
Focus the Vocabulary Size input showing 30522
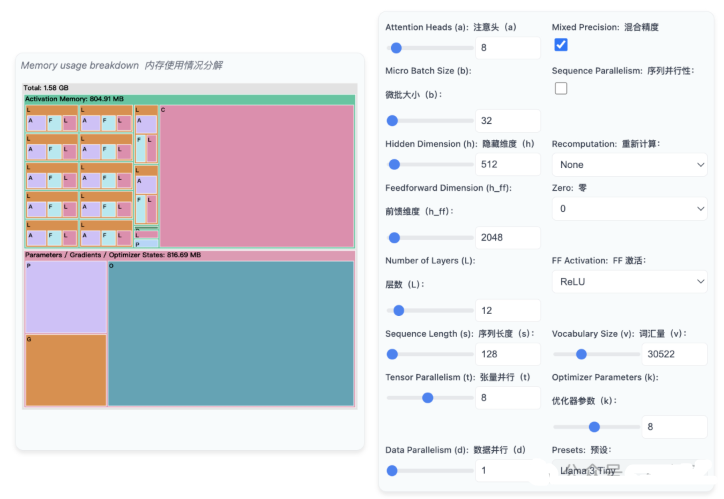click(x=675, y=354)
